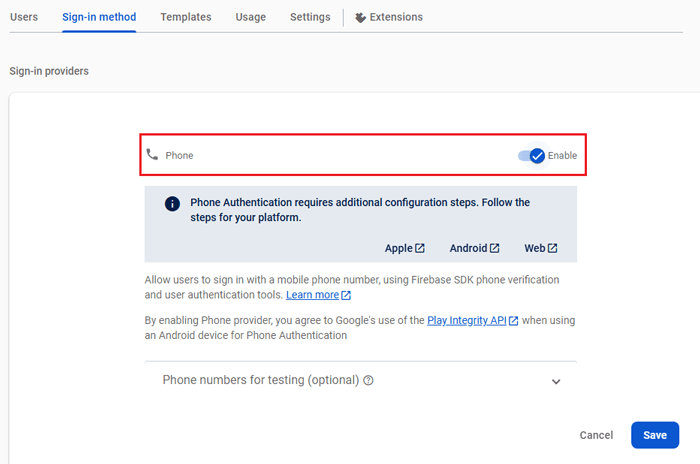Open the Extensions tab

pyautogui.click(x=389, y=17)
